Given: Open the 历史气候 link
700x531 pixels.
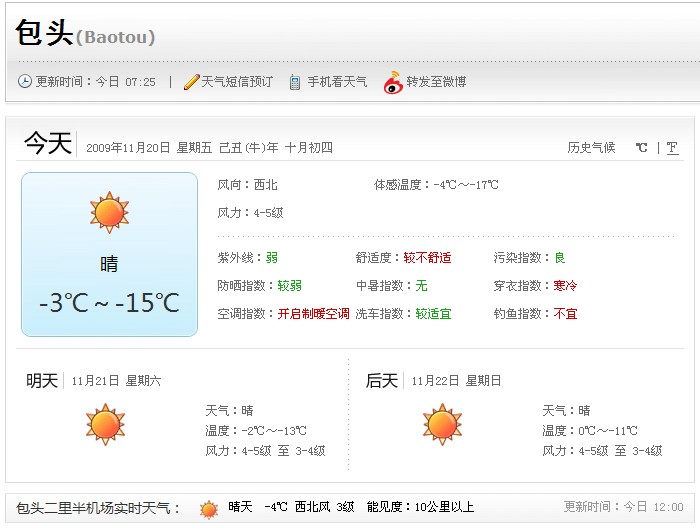Looking at the screenshot, I should [x=591, y=148].
